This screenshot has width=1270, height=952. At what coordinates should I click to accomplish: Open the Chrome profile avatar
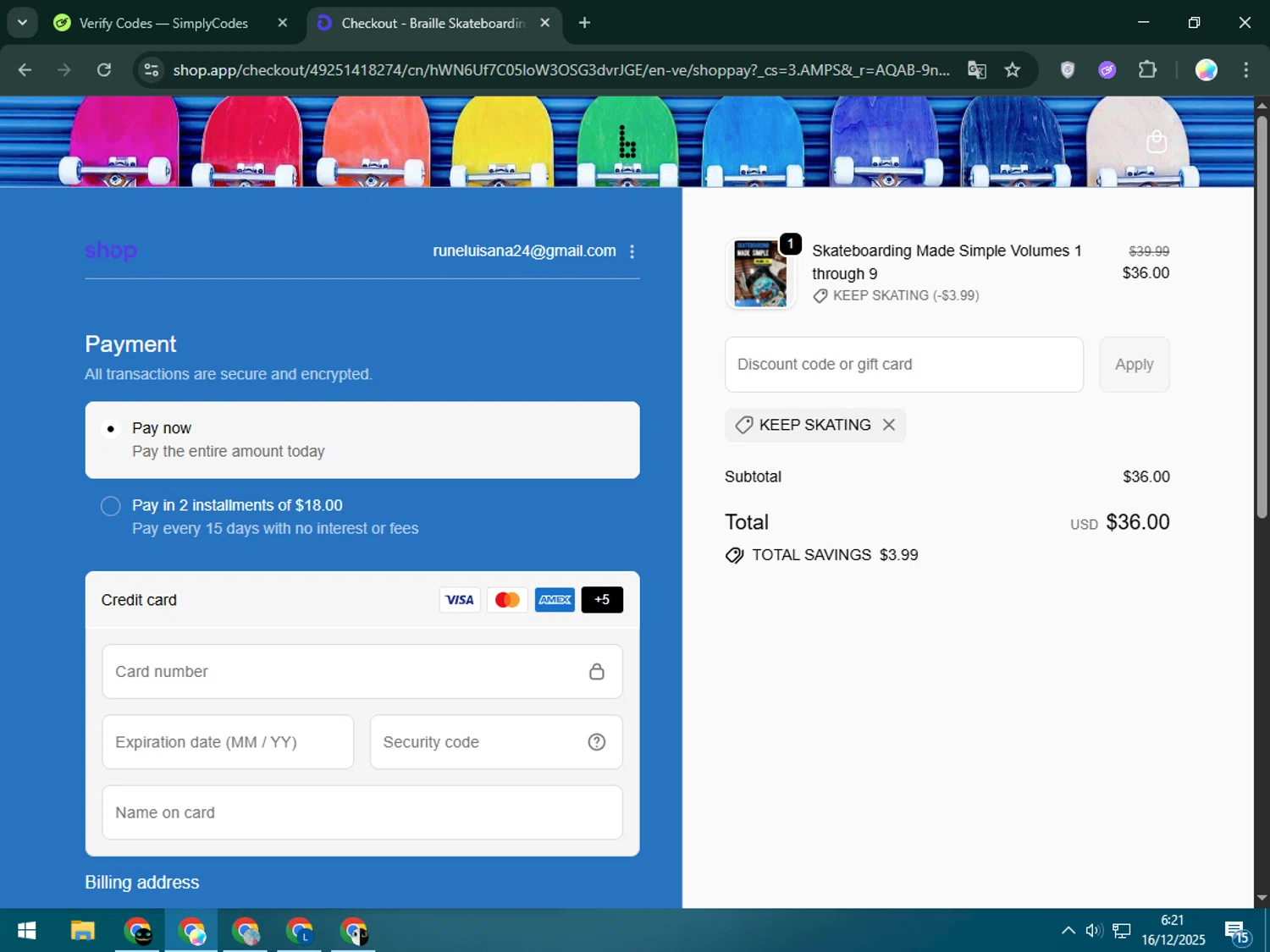(1206, 70)
